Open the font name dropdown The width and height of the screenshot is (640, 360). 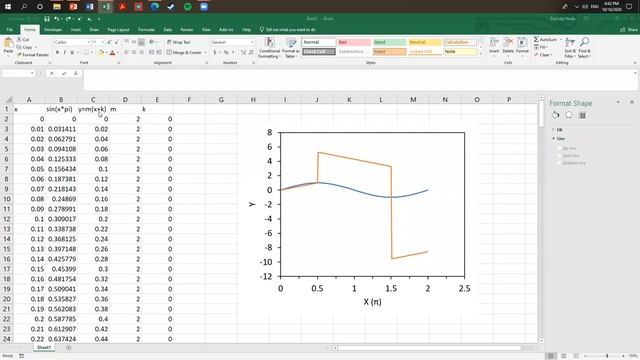(x=88, y=42)
